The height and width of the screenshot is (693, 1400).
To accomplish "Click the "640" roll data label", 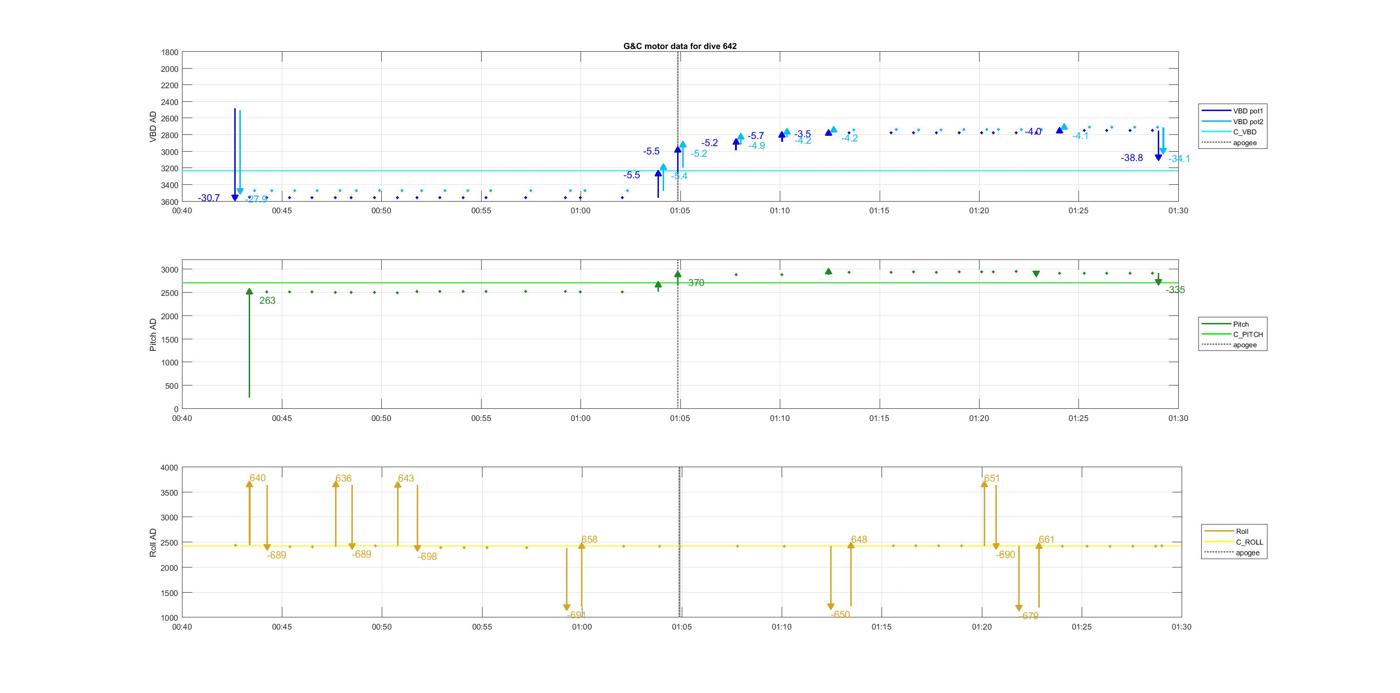I will (x=258, y=478).
